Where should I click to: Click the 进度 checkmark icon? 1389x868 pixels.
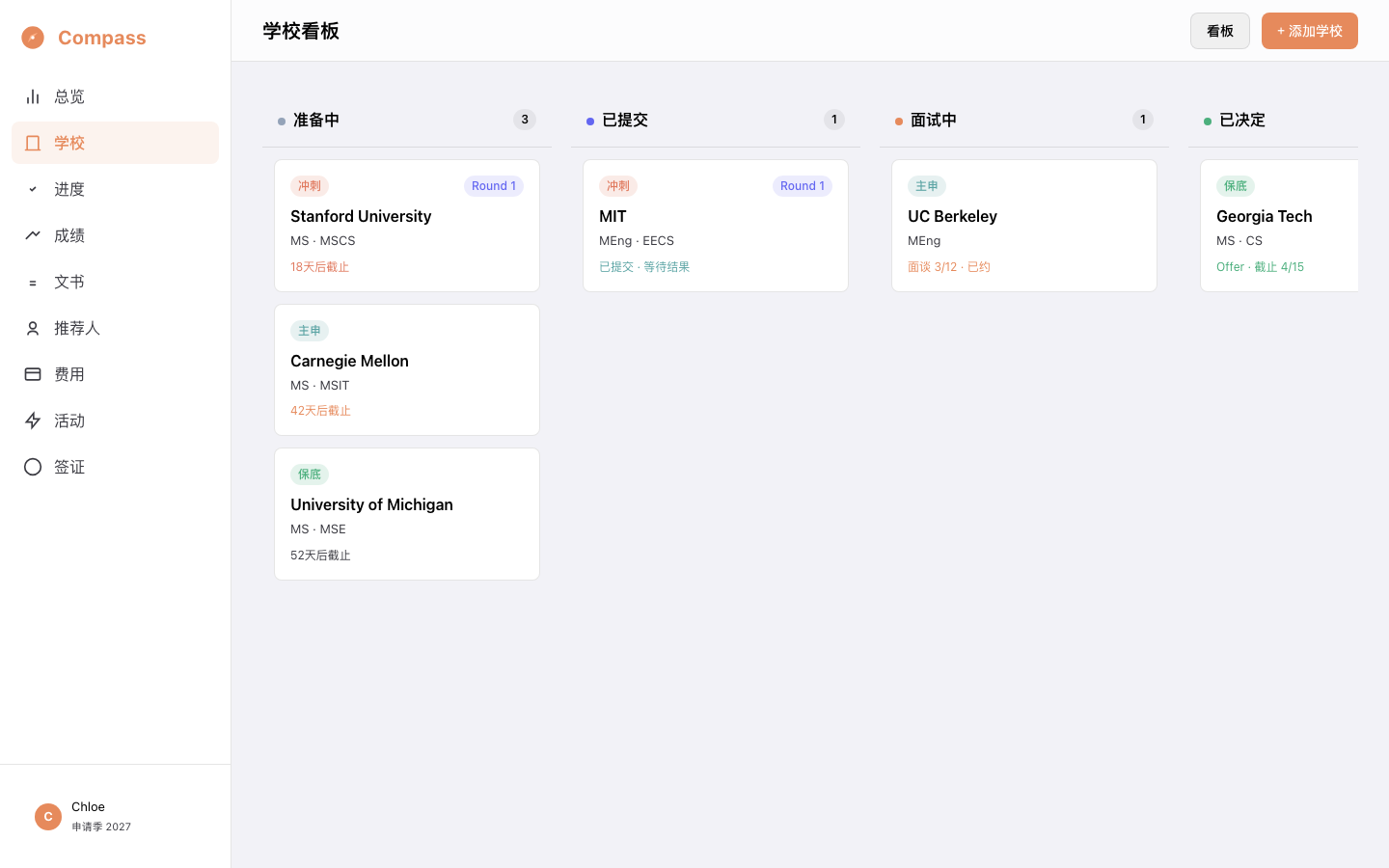pyautogui.click(x=33, y=189)
